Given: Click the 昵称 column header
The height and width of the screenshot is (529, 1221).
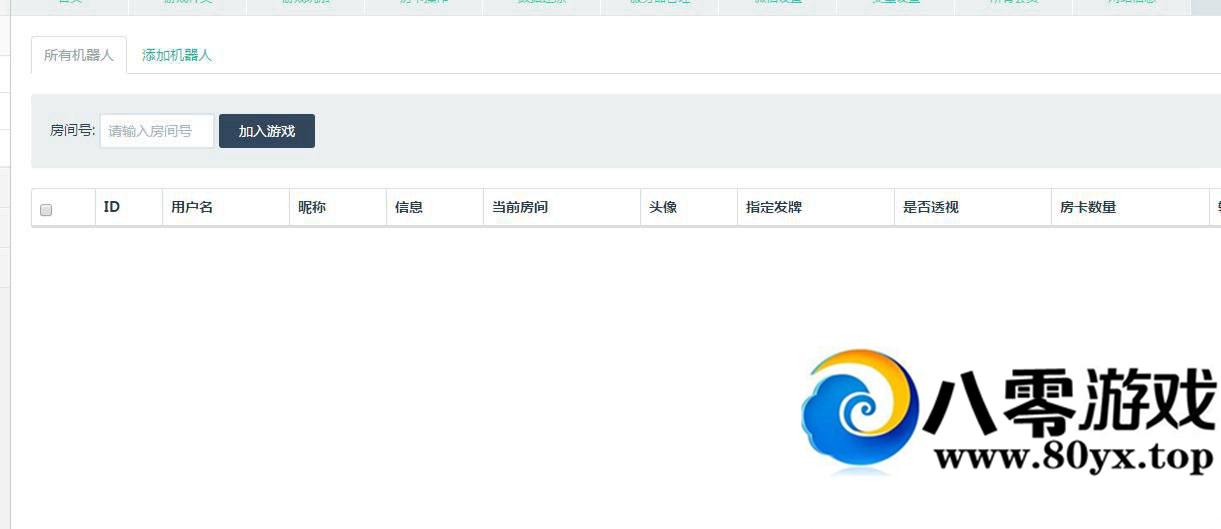Looking at the screenshot, I should coord(312,207).
